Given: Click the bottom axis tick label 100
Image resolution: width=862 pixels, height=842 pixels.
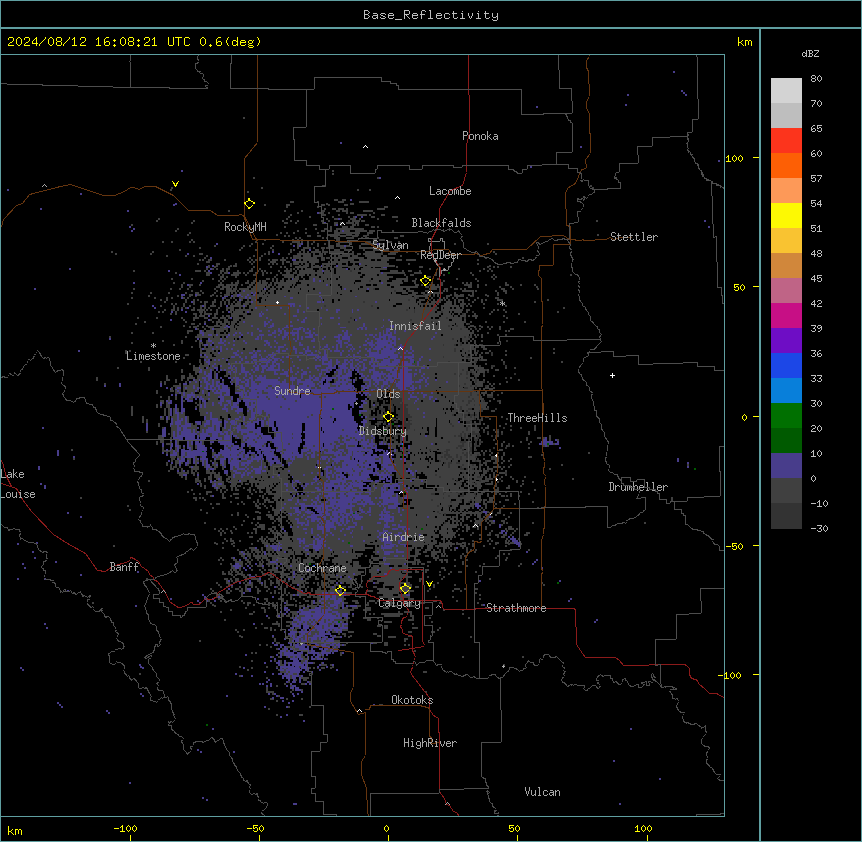Looking at the screenshot, I should (643, 828).
